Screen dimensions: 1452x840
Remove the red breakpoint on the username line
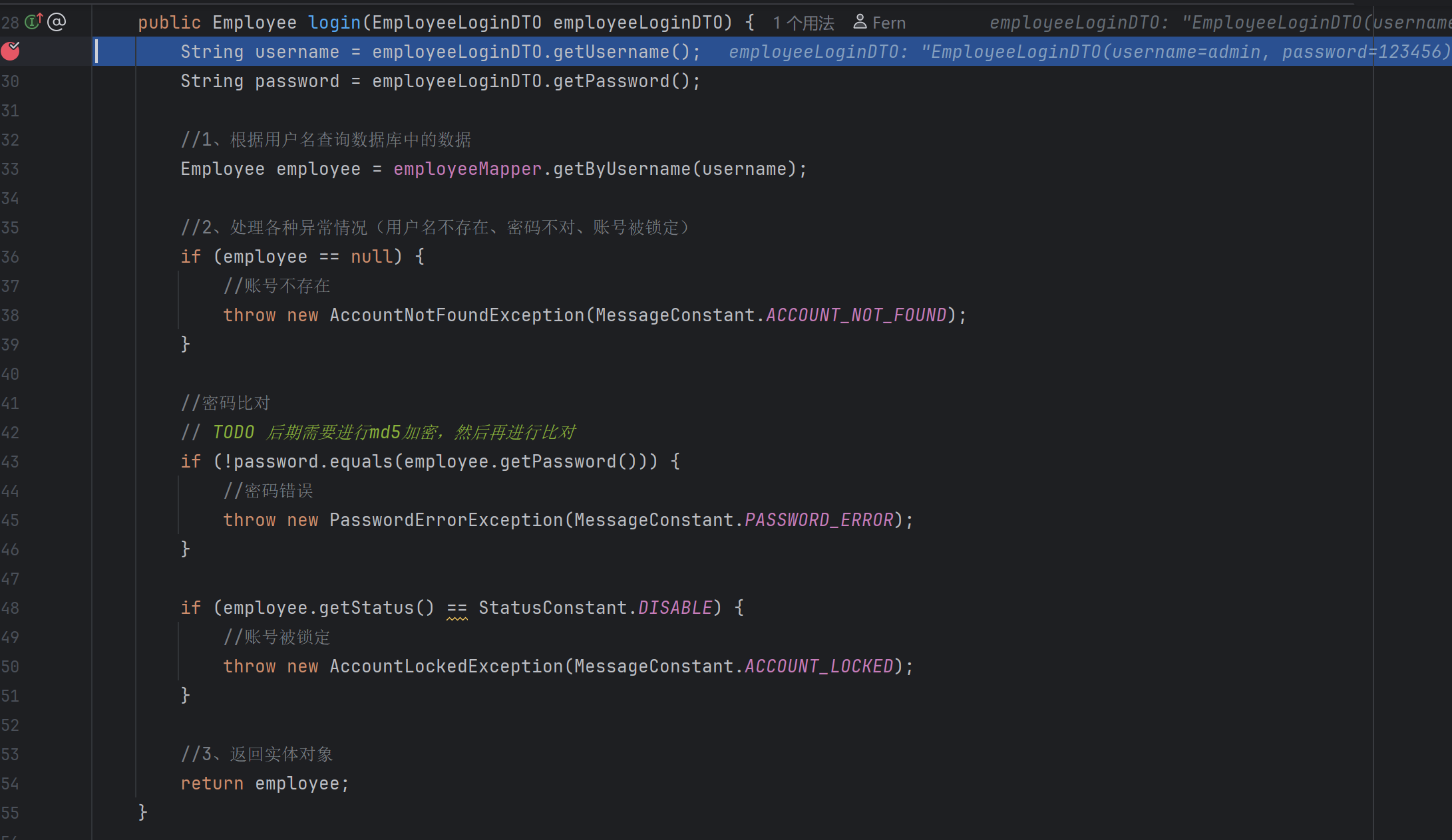coord(11,51)
